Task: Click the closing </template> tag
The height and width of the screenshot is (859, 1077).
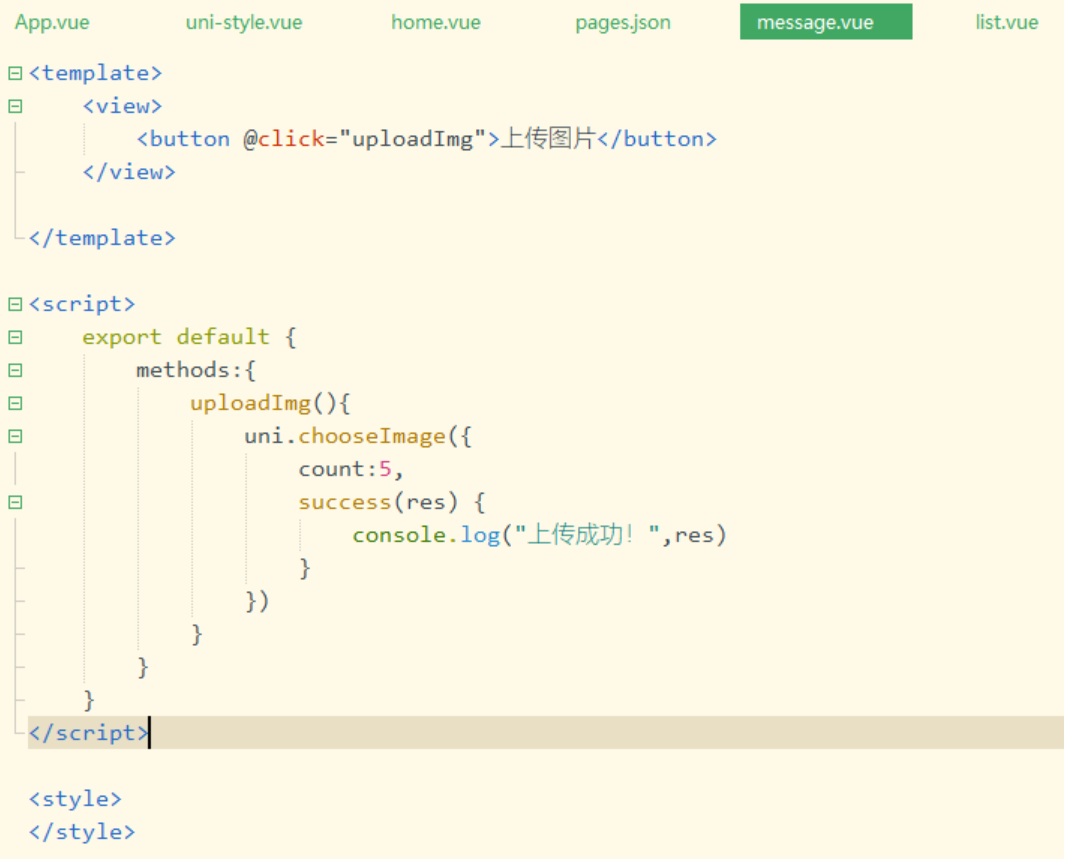Action: pyautogui.click(x=102, y=238)
